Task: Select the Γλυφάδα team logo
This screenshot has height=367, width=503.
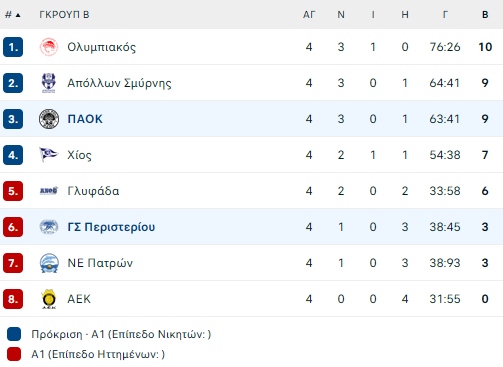Action: coord(49,191)
